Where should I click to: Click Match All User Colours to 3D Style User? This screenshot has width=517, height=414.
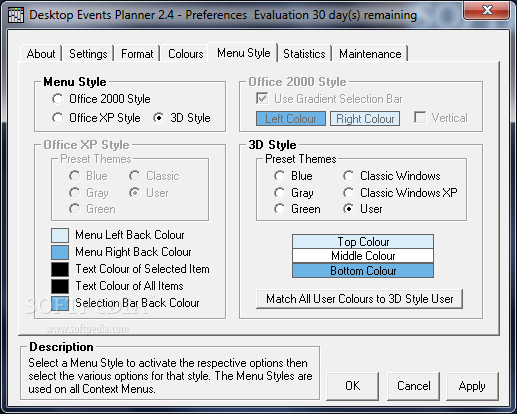click(359, 299)
